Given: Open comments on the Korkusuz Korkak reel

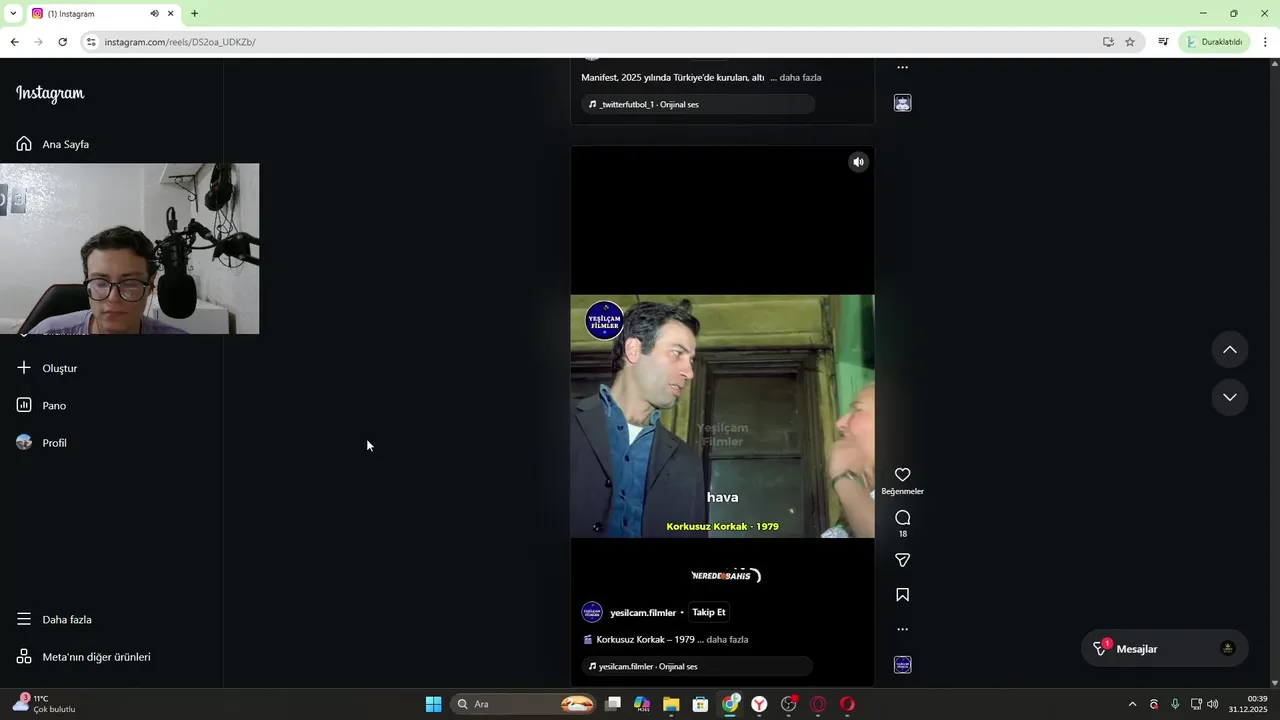Looking at the screenshot, I should coord(902,518).
